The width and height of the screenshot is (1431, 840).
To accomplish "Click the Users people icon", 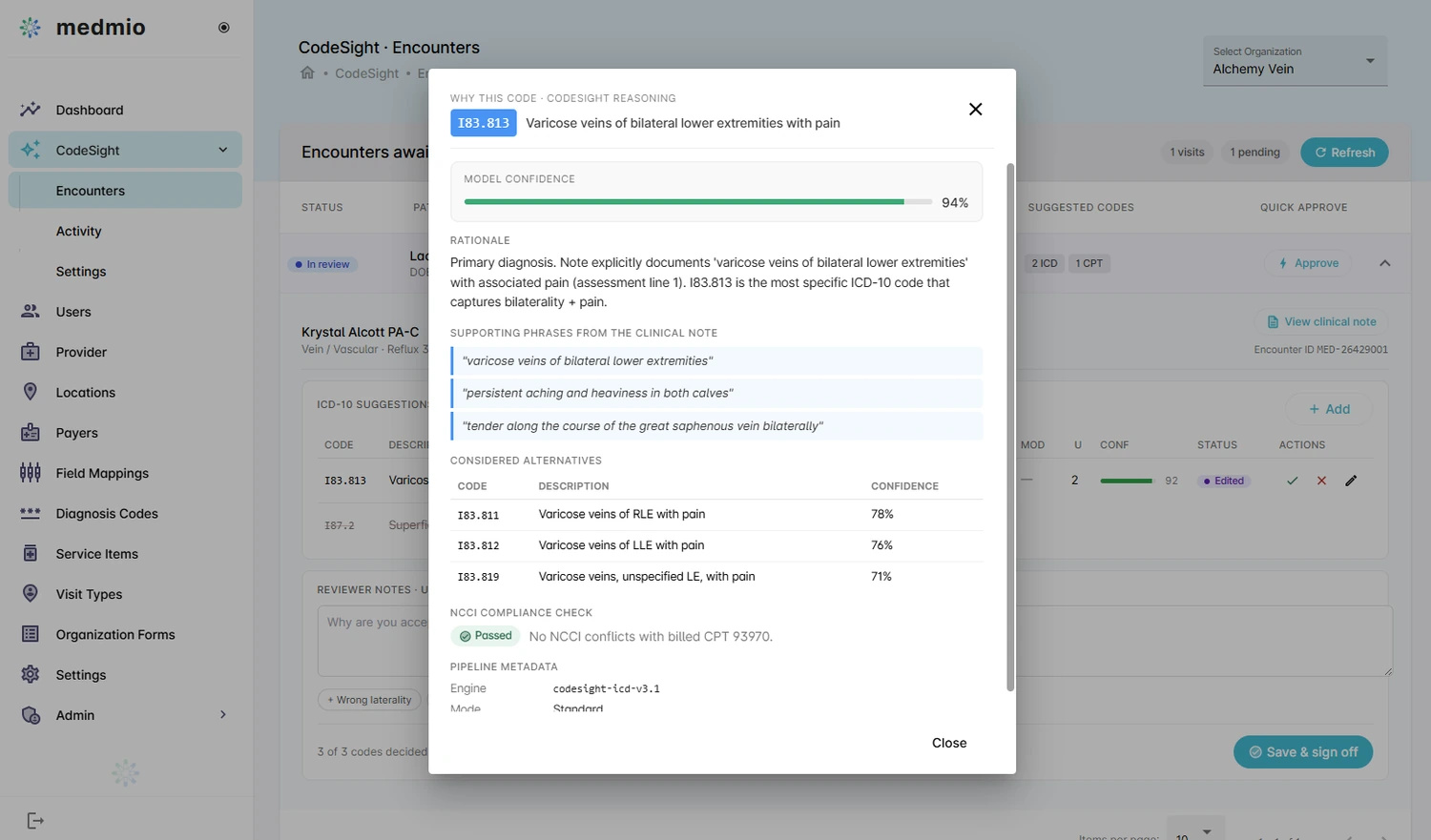I will coord(31,312).
